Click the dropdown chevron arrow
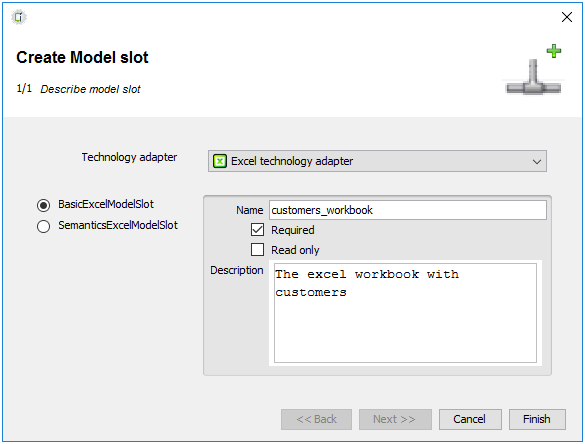The height and width of the screenshot is (444, 585). pyautogui.click(x=537, y=162)
